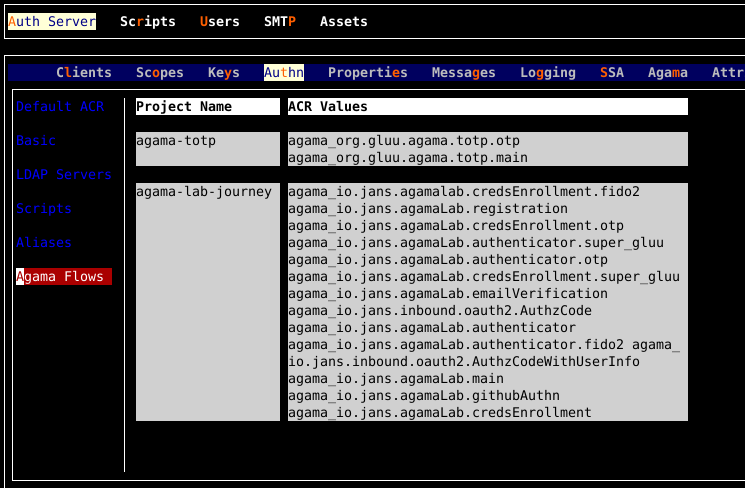Open the Keys tab

click(x=223, y=72)
